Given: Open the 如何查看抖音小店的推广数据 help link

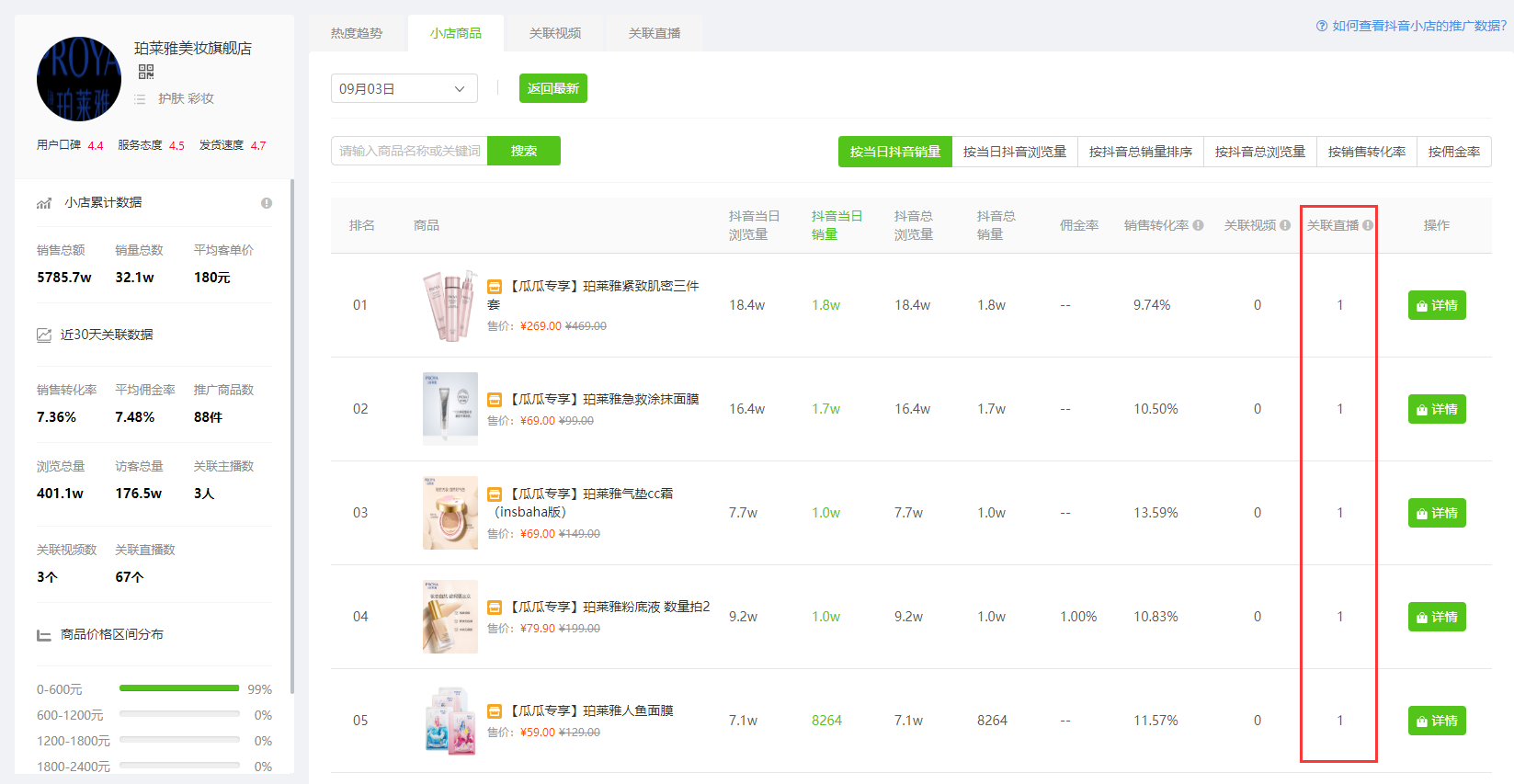Looking at the screenshot, I should point(1419,26).
